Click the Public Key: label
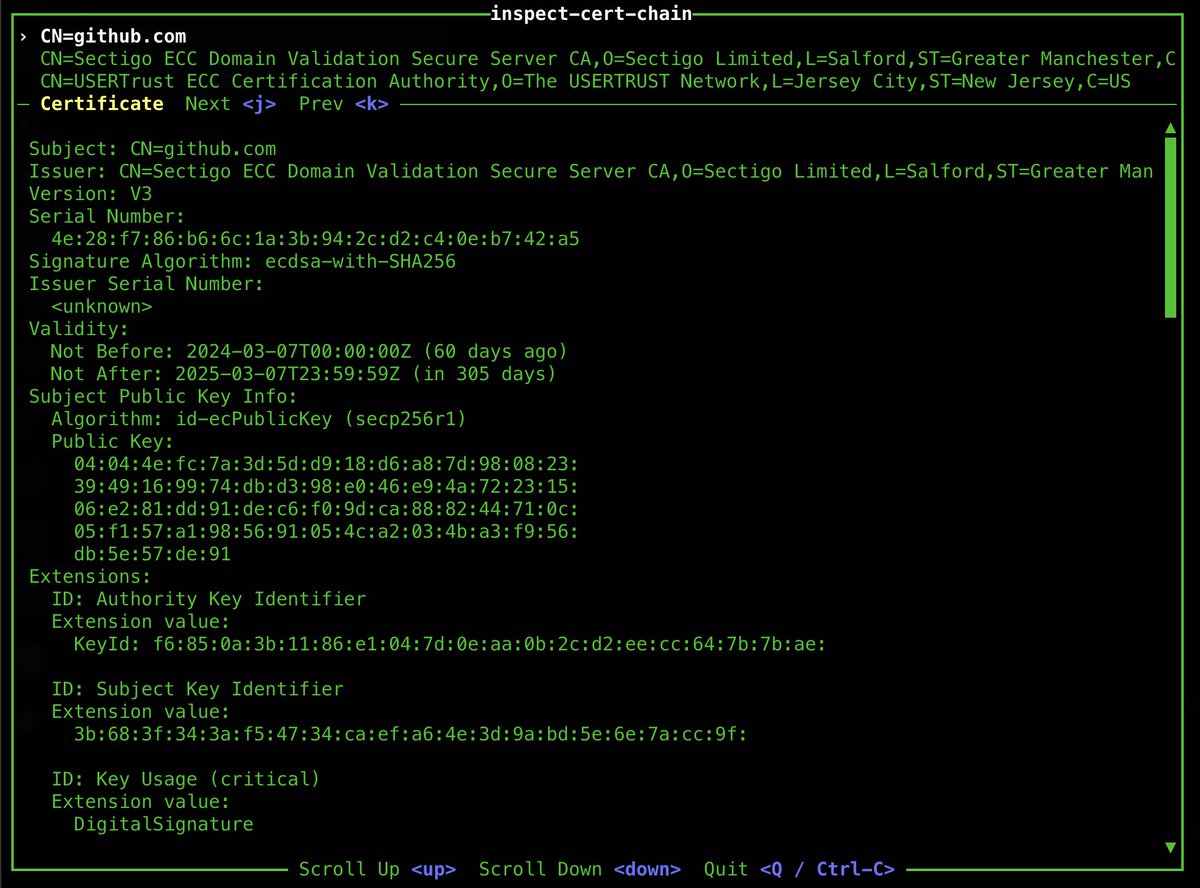Viewport: 1200px width, 888px height. click(x=113, y=441)
